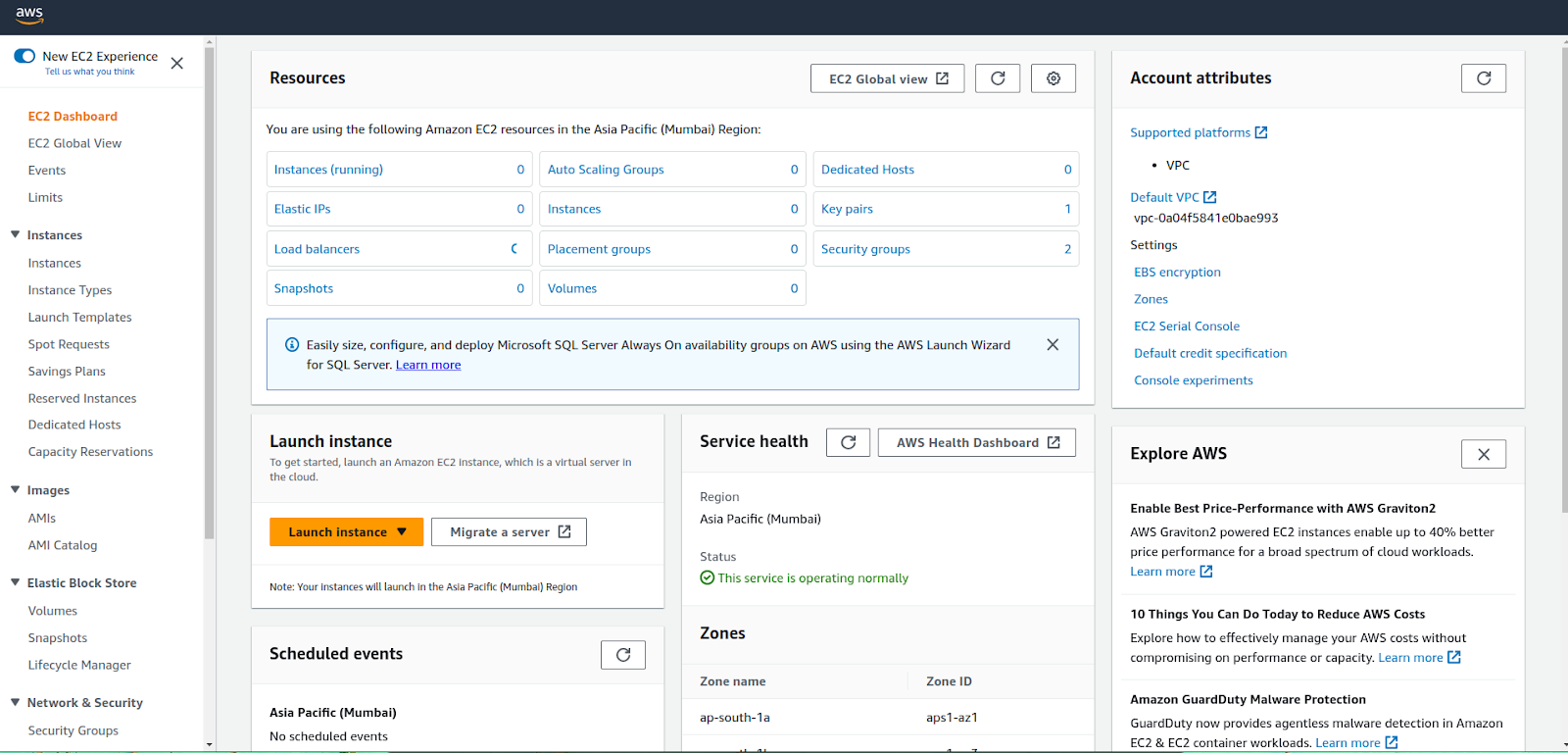Image resolution: width=1568 pixels, height=753 pixels.
Task: Open Load balancers resource link
Action: (317, 249)
